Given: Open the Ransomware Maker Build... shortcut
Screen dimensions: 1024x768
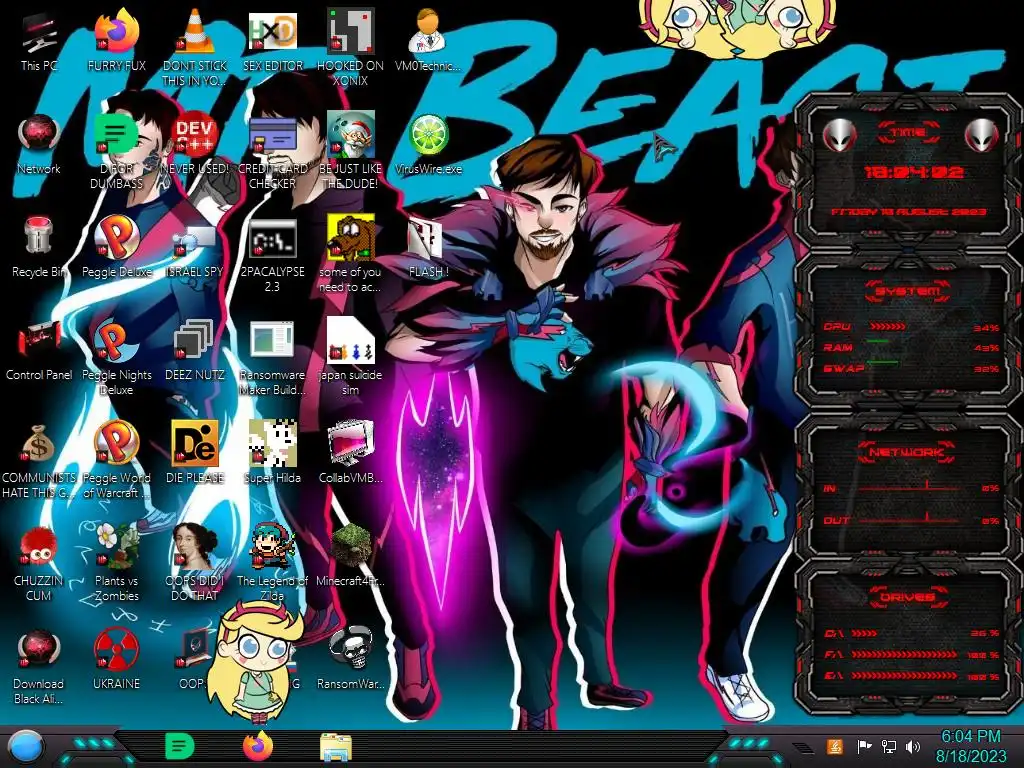Looking at the screenshot, I should [x=272, y=358].
